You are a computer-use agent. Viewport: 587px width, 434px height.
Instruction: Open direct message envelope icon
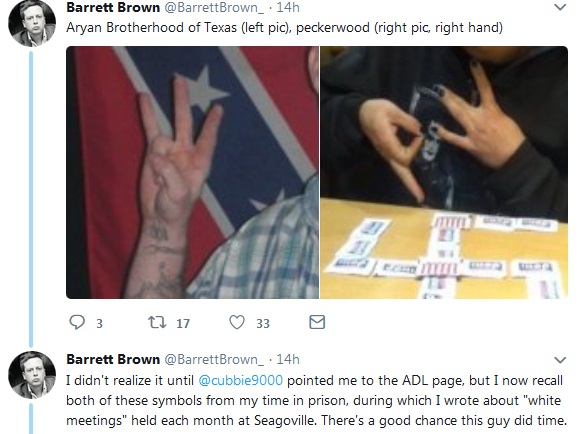pos(317,322)
